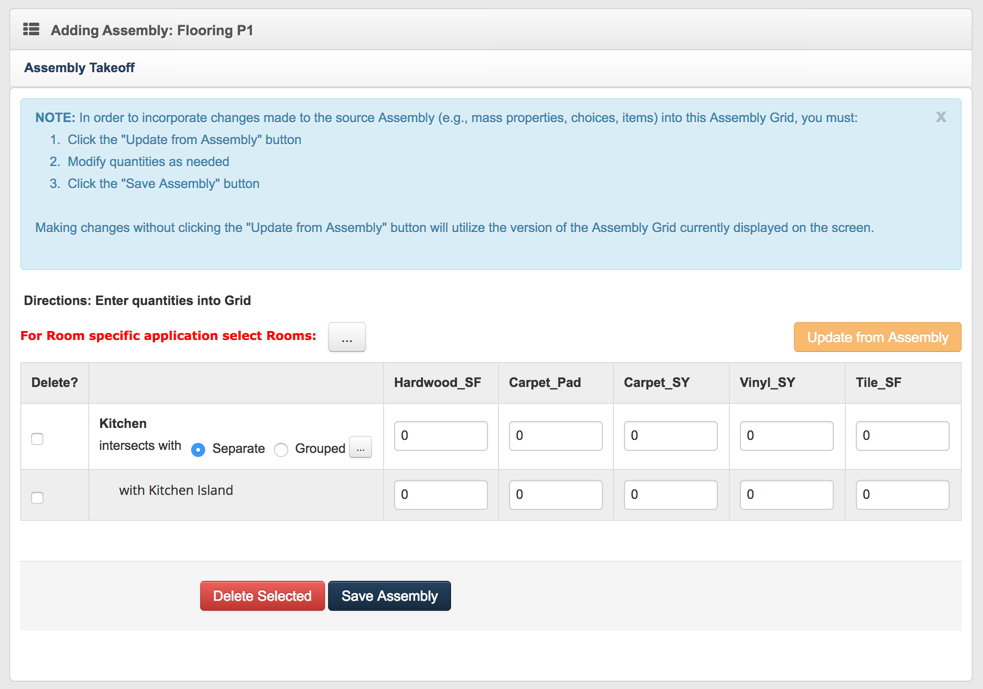983x689 pixels.
Task: Click the Save Assembly button
Action: click(x=389, y=596)
